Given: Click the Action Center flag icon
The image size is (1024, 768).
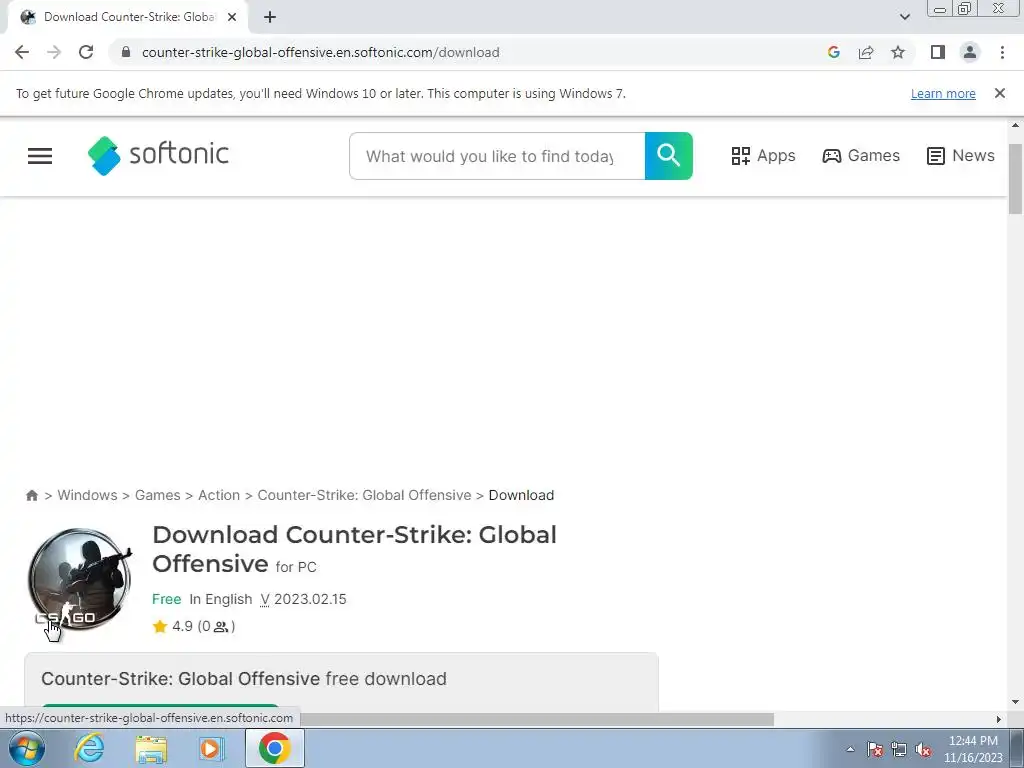Looking at the screenshot, I should coord(874,750).
